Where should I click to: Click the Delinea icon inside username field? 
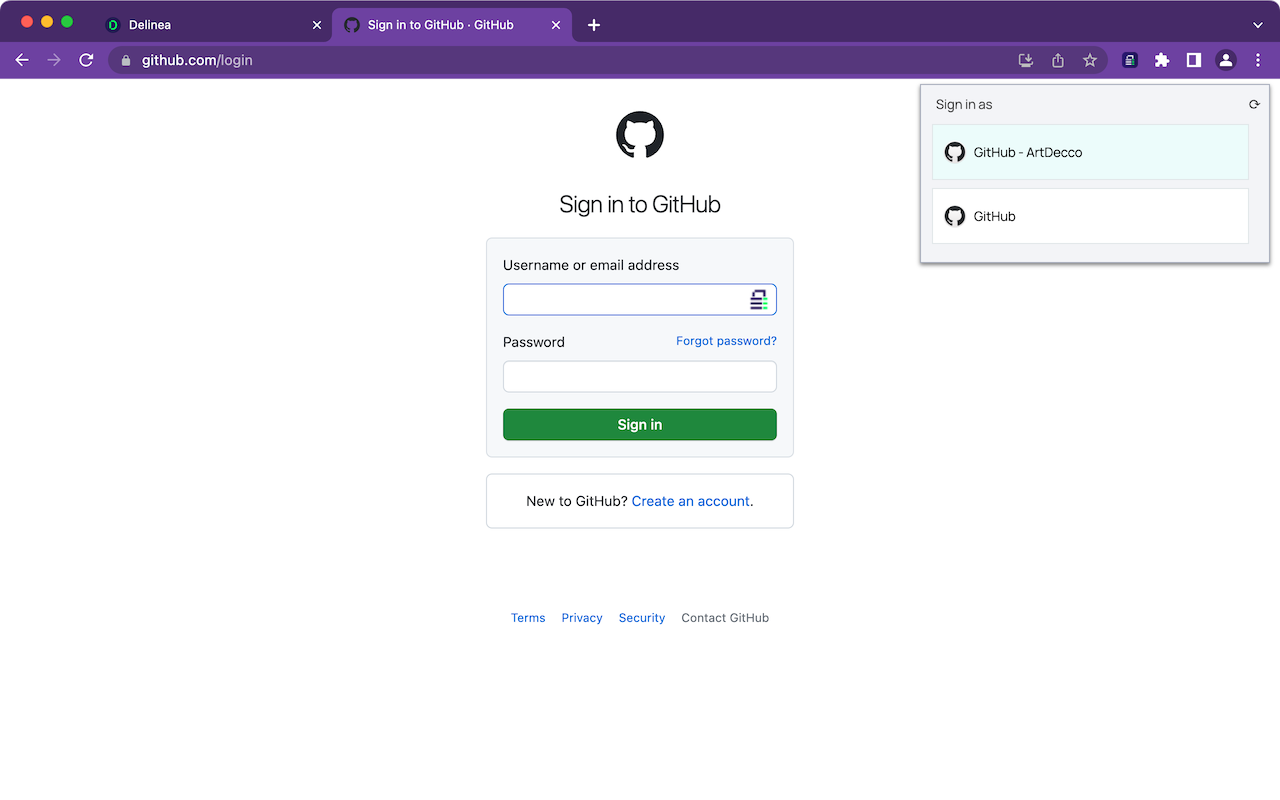(x=759, y=300)
